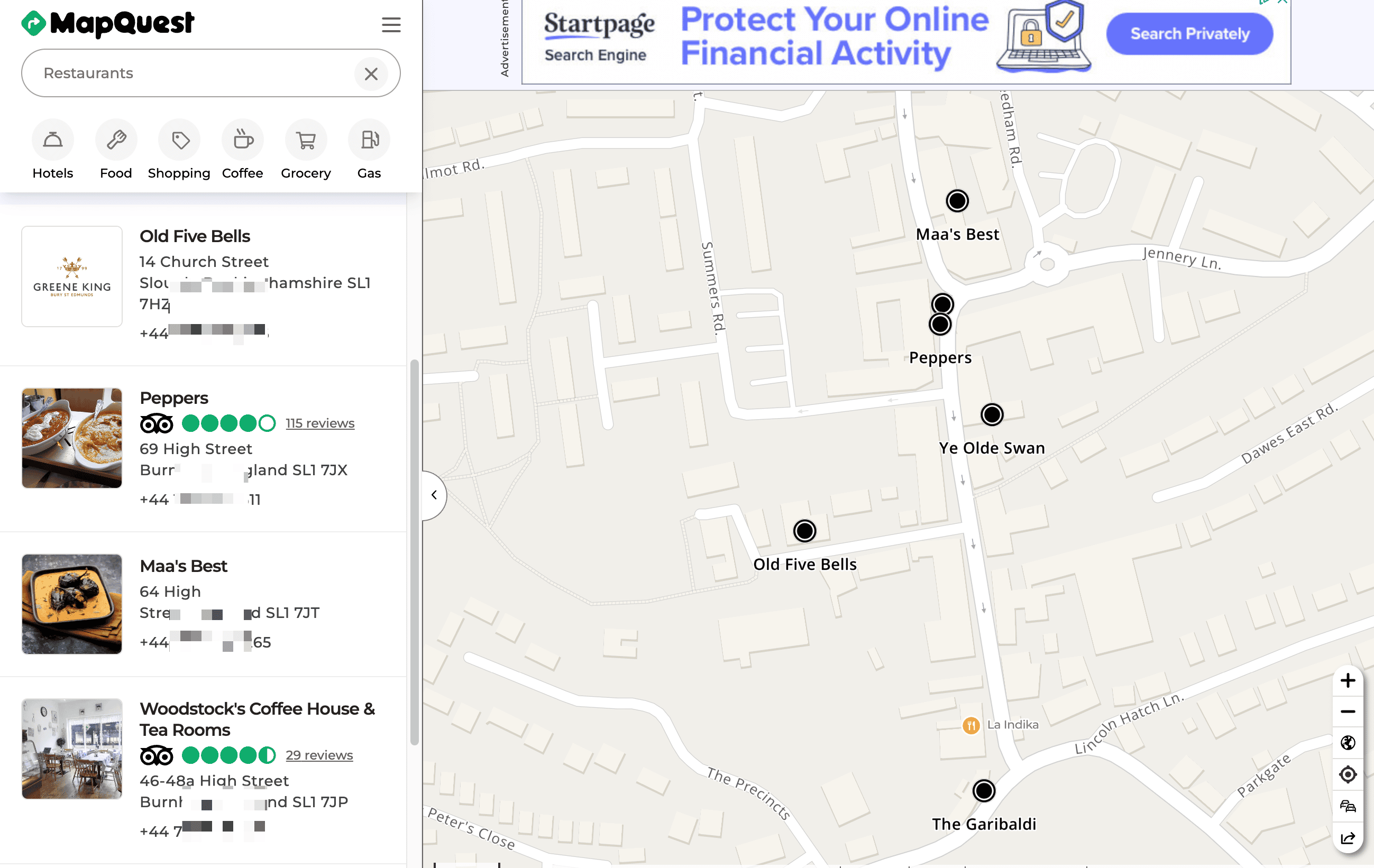
Task: Choose the Coffee category icon
Action: coord(243,140)
